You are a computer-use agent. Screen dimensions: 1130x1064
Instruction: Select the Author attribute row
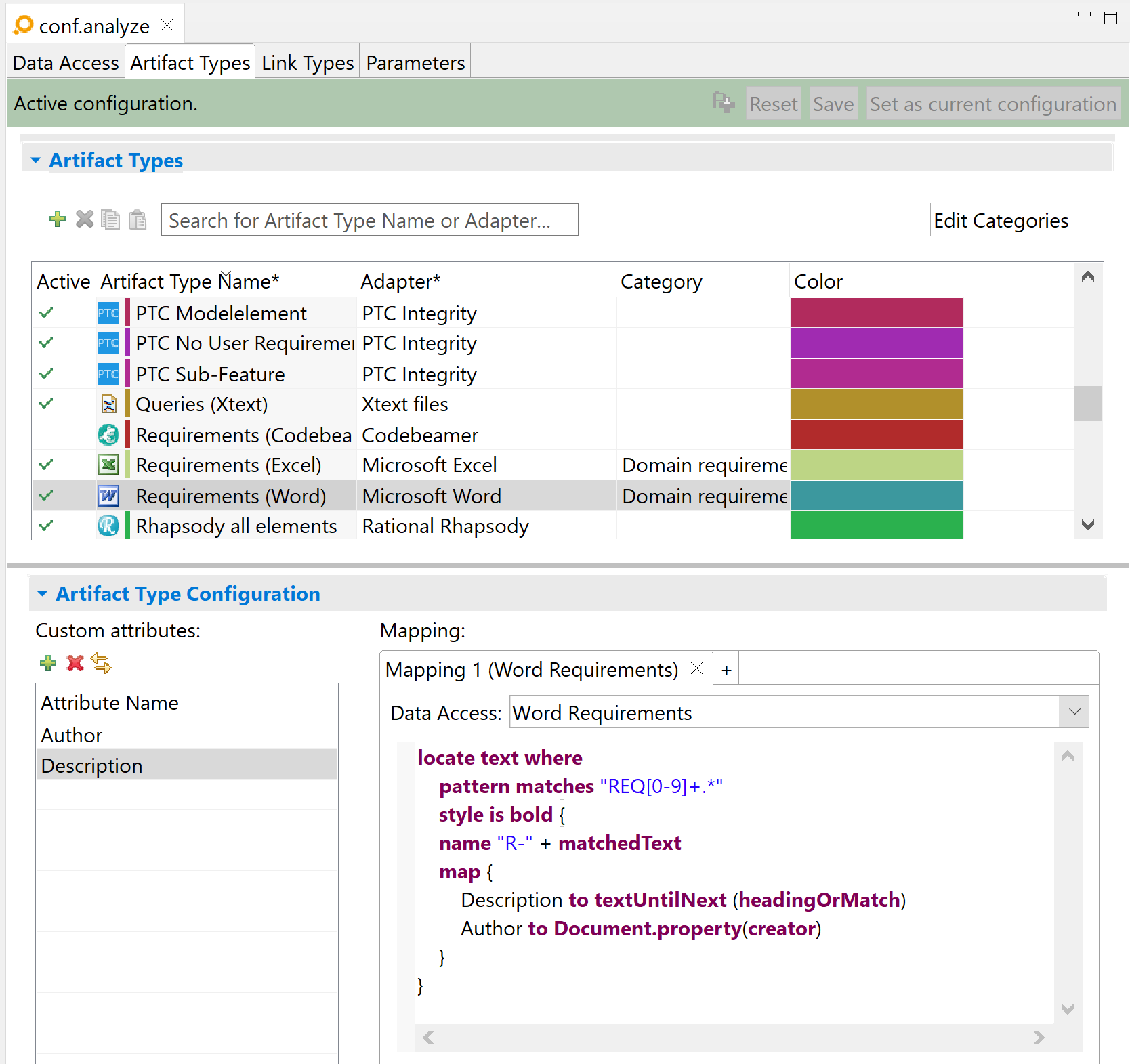pyautogui.click(x=186, y=735)
